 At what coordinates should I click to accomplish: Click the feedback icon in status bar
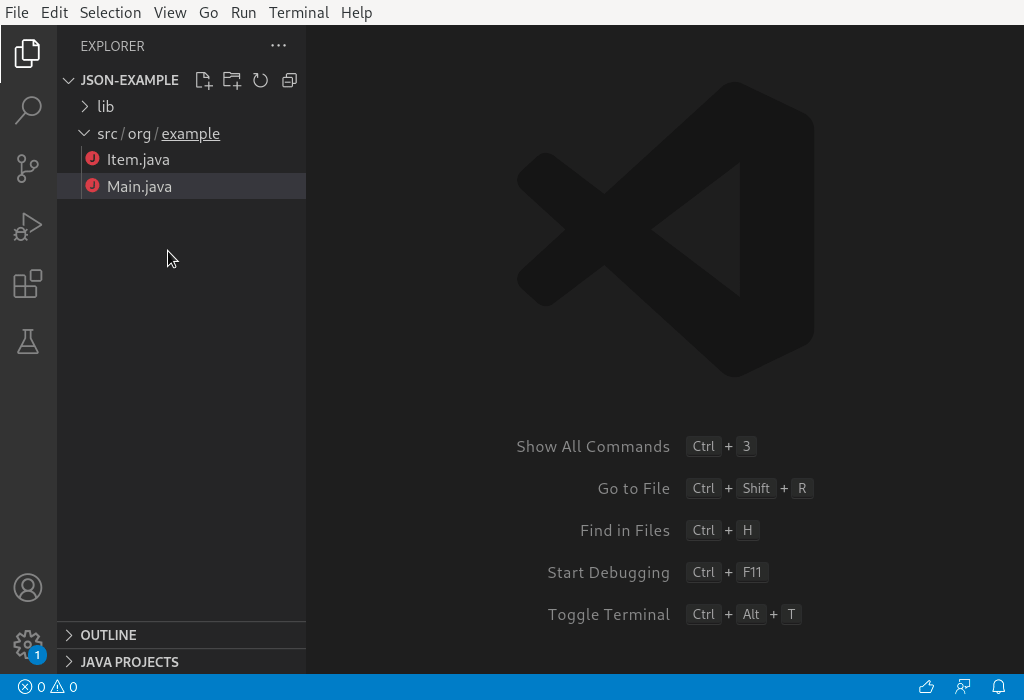963,687
